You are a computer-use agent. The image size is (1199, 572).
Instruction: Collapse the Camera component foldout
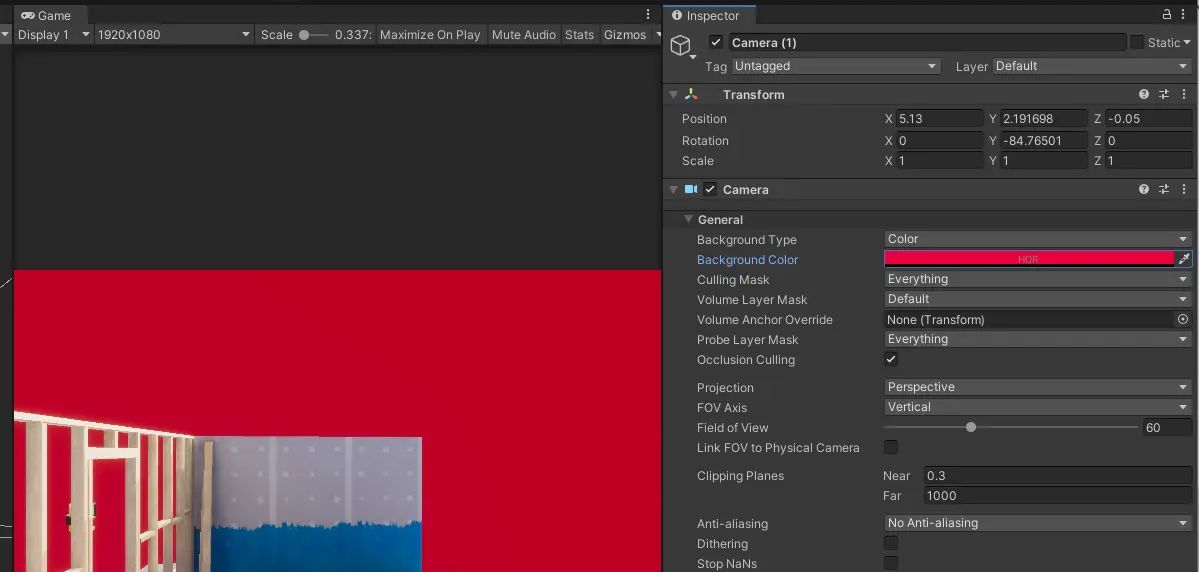(x=673, y=190)
